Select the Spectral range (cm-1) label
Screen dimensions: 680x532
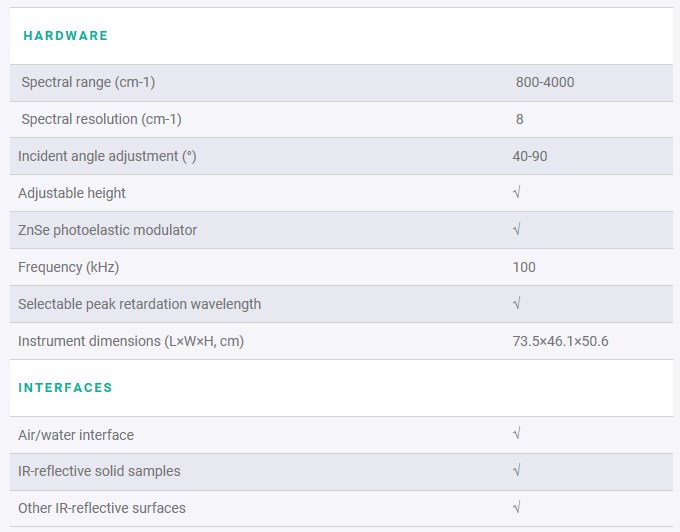[x=88, y=82]
